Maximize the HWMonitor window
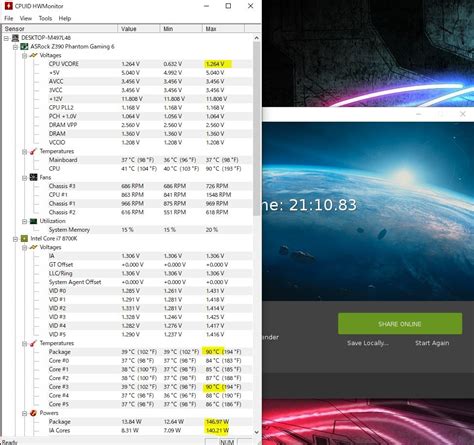This screenshot has width=474, height=445. 228,6
